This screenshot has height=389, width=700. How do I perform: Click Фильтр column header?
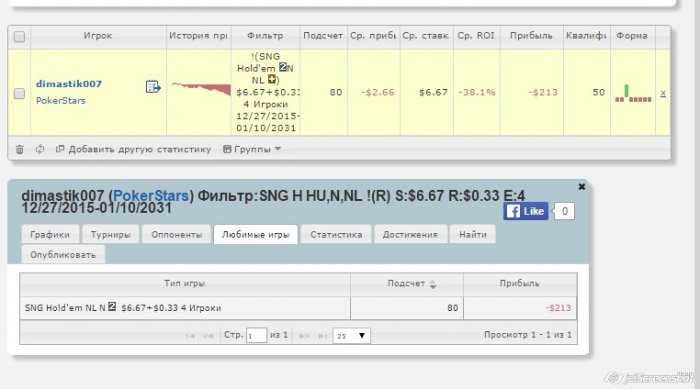click(265, 36)
